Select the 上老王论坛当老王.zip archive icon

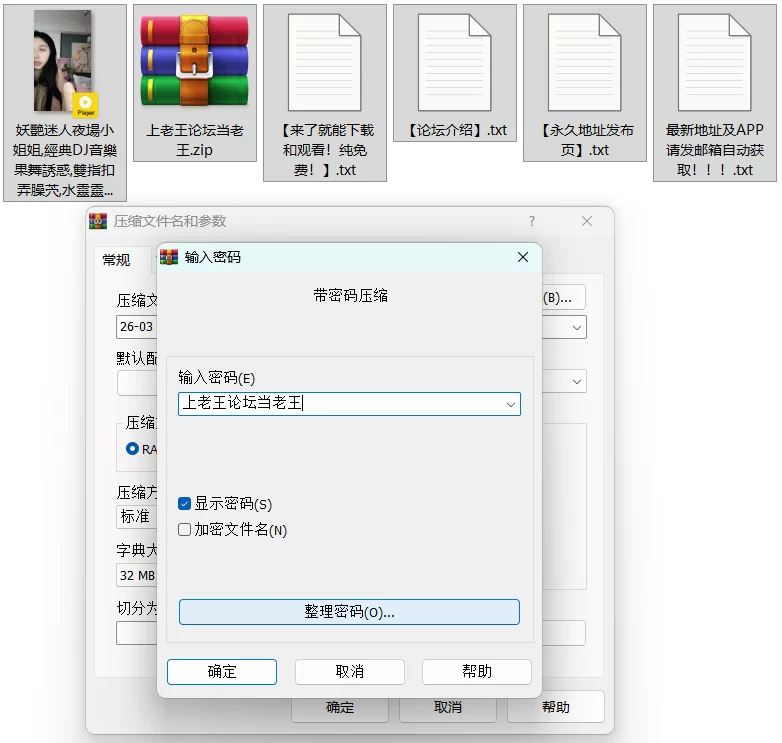pyautogui.click(x=195, y=60)
